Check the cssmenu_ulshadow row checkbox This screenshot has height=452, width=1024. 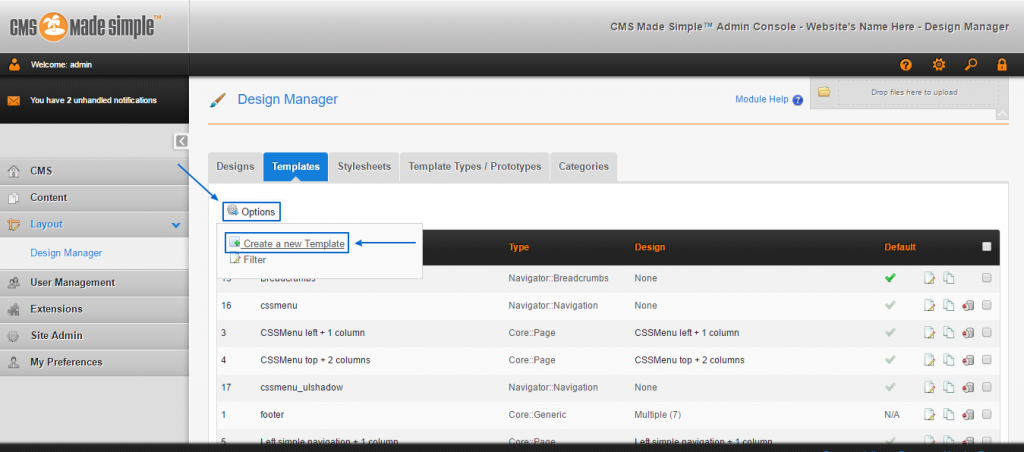point(987,387)
